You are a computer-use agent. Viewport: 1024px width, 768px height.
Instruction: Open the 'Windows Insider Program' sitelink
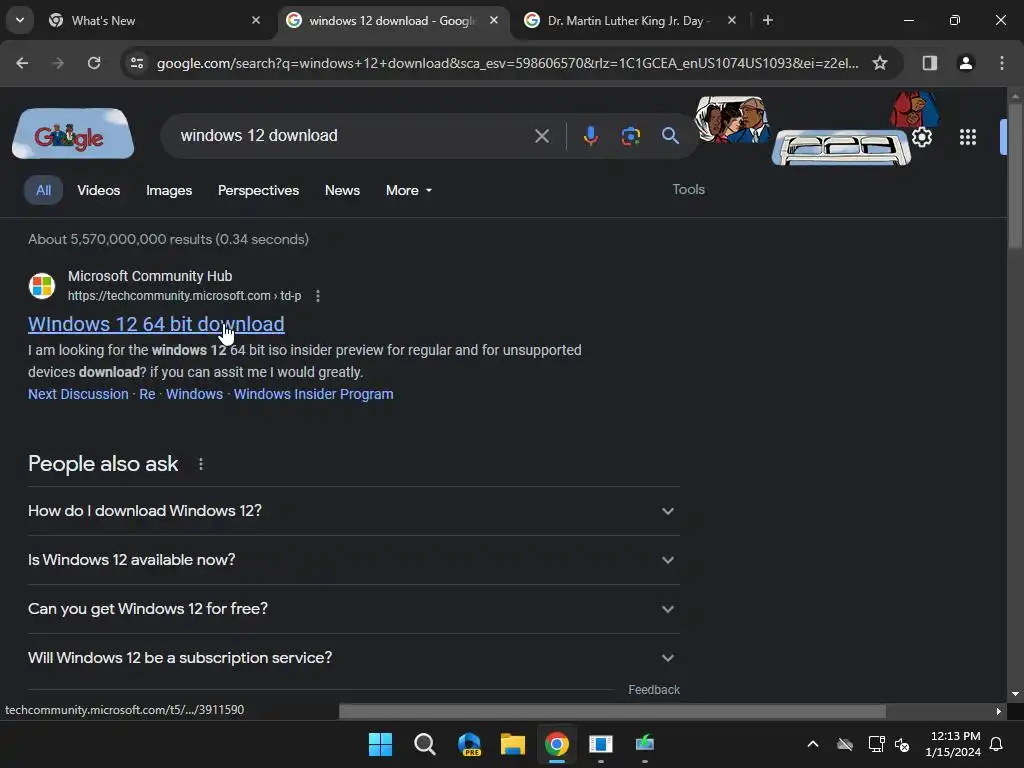click(x=313, y=394)
